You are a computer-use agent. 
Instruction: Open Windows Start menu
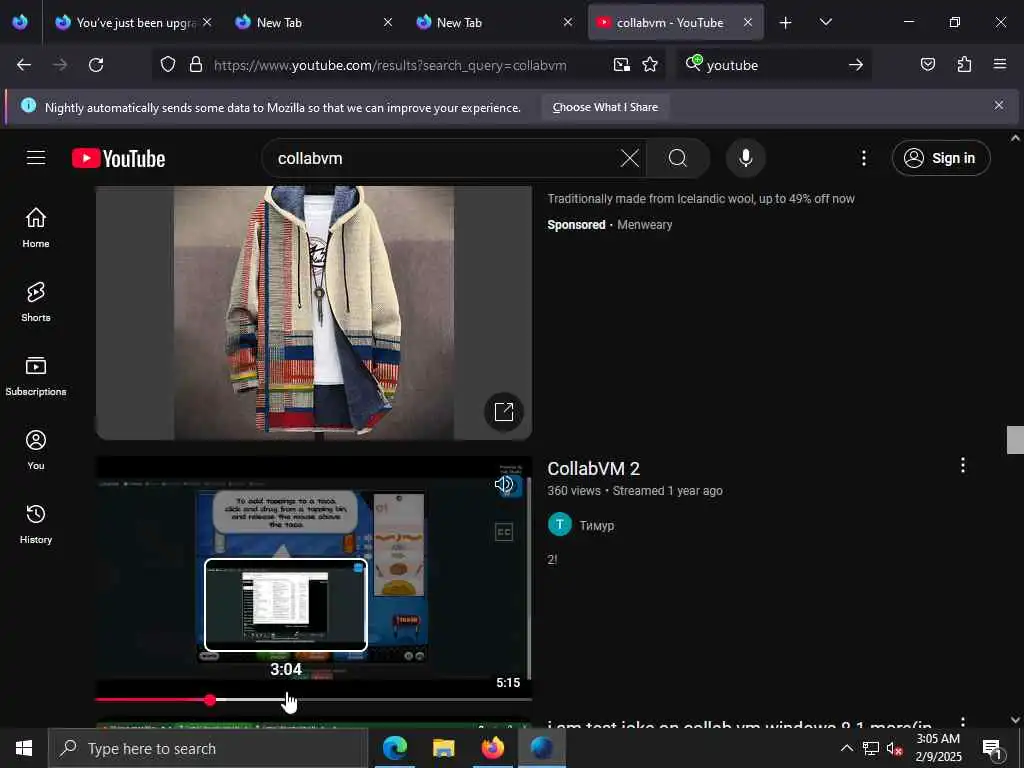click(24, 748)
